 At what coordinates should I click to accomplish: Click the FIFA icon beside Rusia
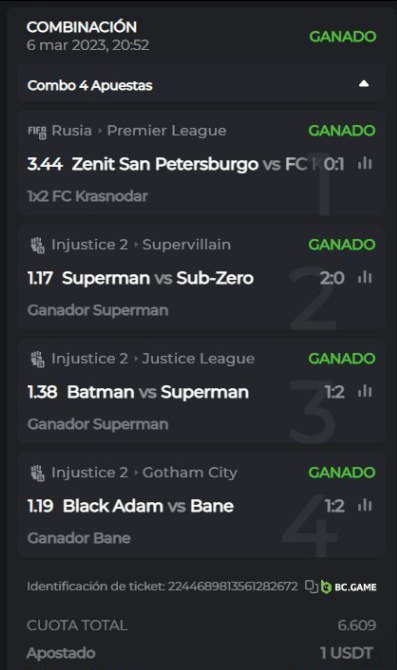click(37, 132)
